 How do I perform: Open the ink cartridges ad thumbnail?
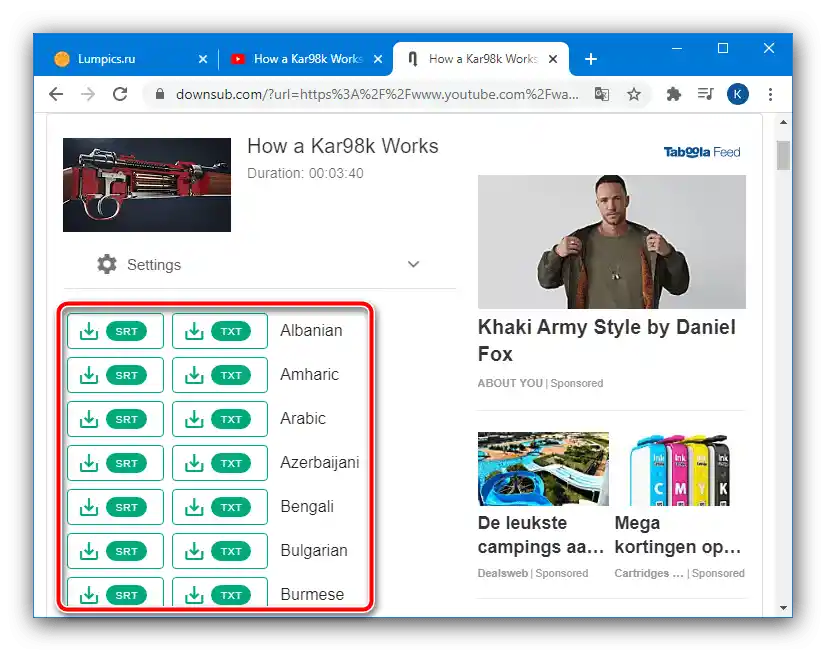(680, 469)
